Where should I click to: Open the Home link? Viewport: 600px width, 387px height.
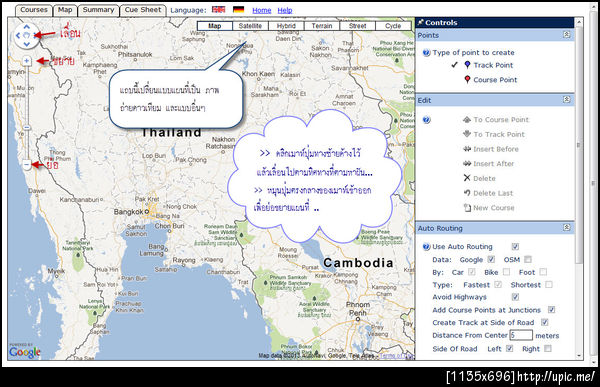tap(262, 10)
